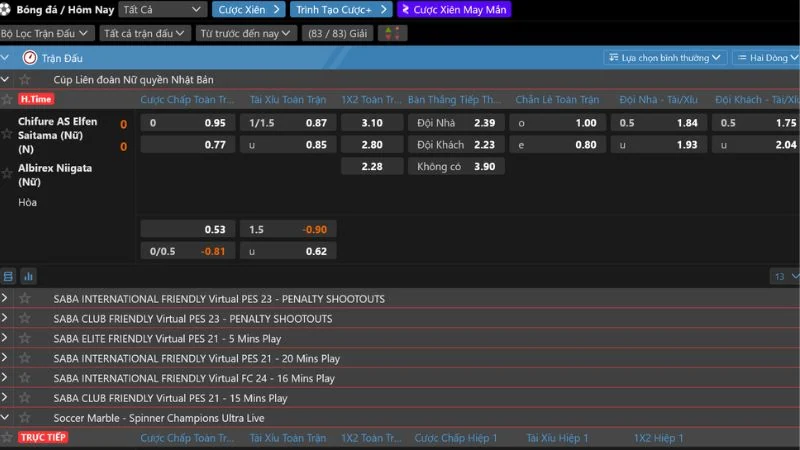This screenshot has height=450, width=800.
Task: Favorite Albirex Niigata team star
Action: 6,174
